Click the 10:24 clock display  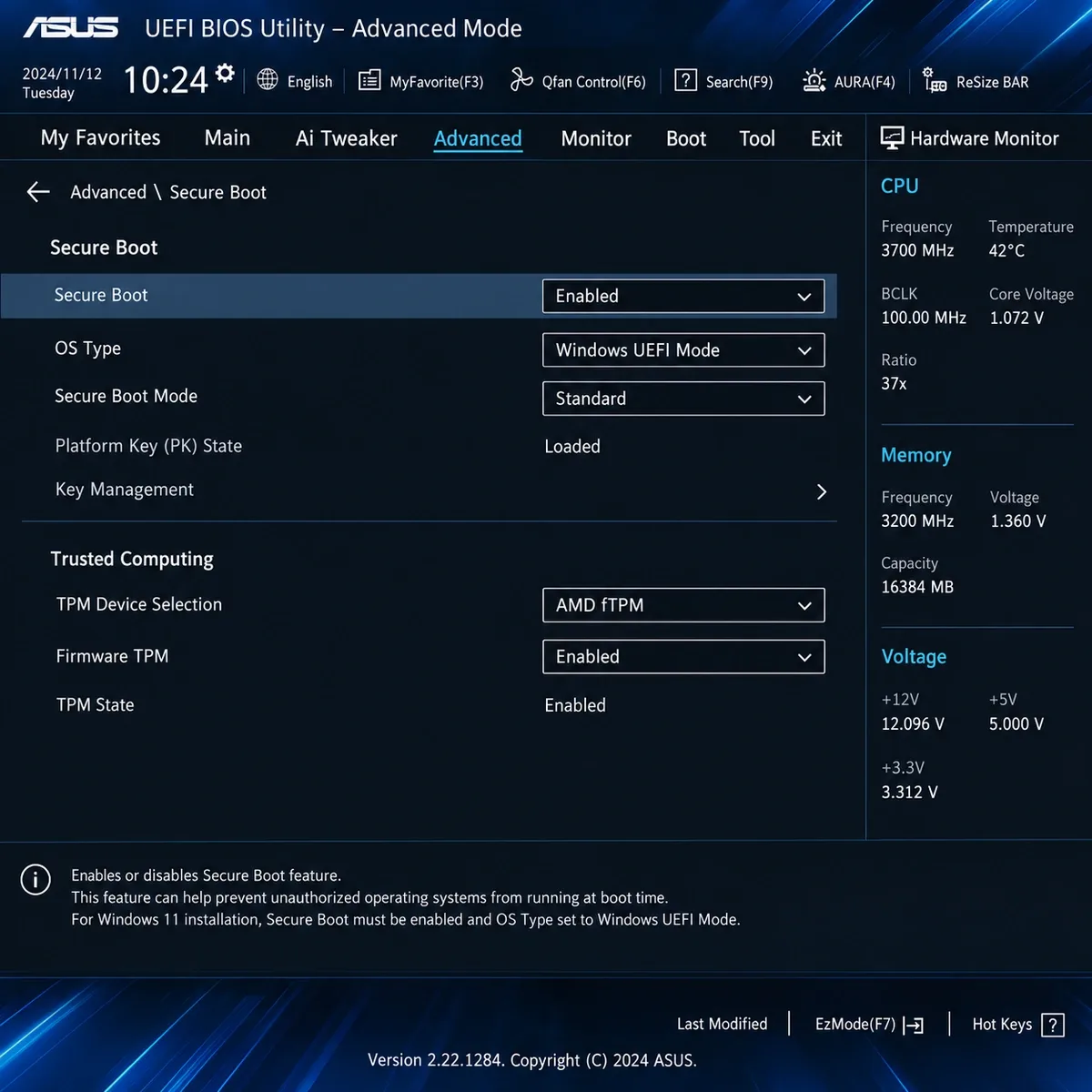click(166, 80)
